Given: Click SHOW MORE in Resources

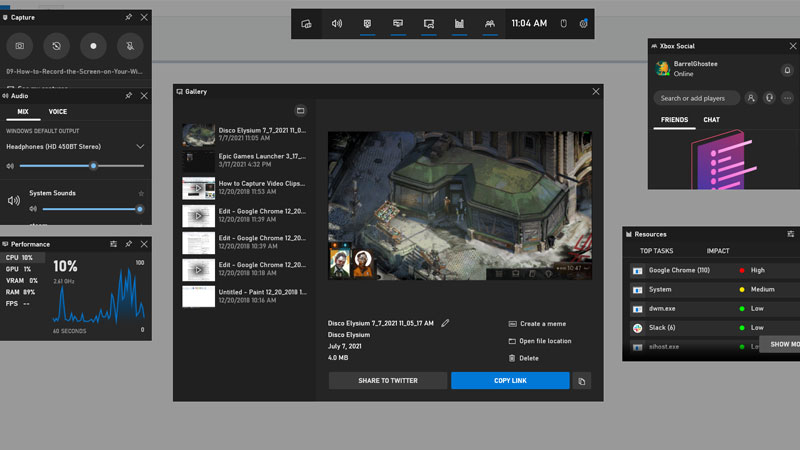Looking at the screenshot, I should tap(780, 344).
